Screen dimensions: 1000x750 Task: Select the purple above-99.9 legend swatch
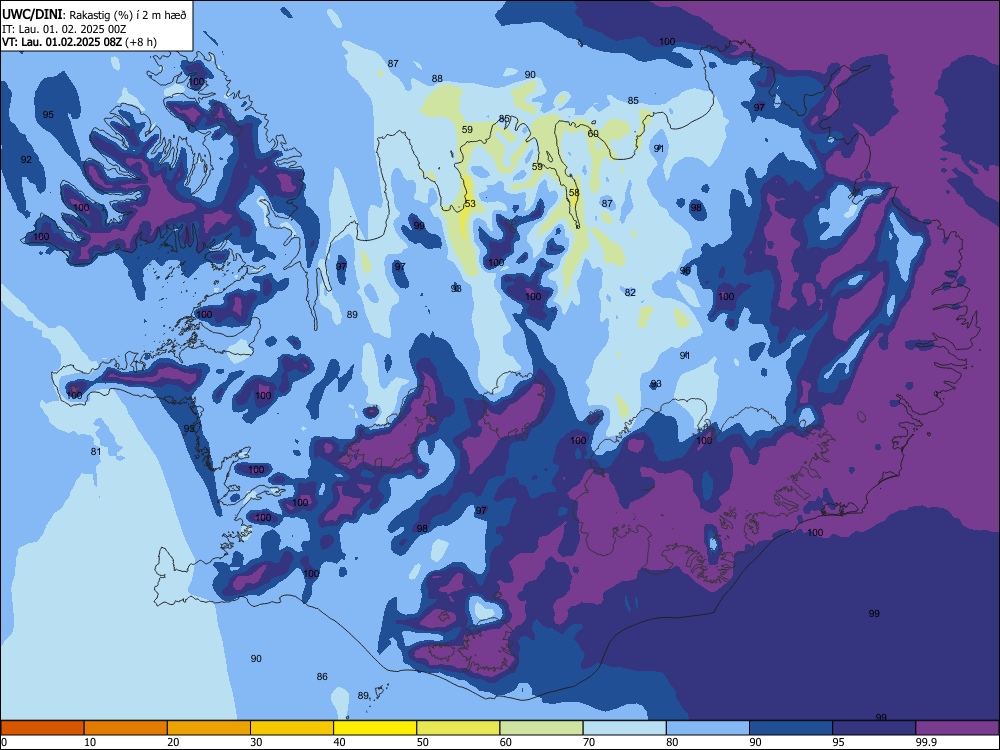957,728
